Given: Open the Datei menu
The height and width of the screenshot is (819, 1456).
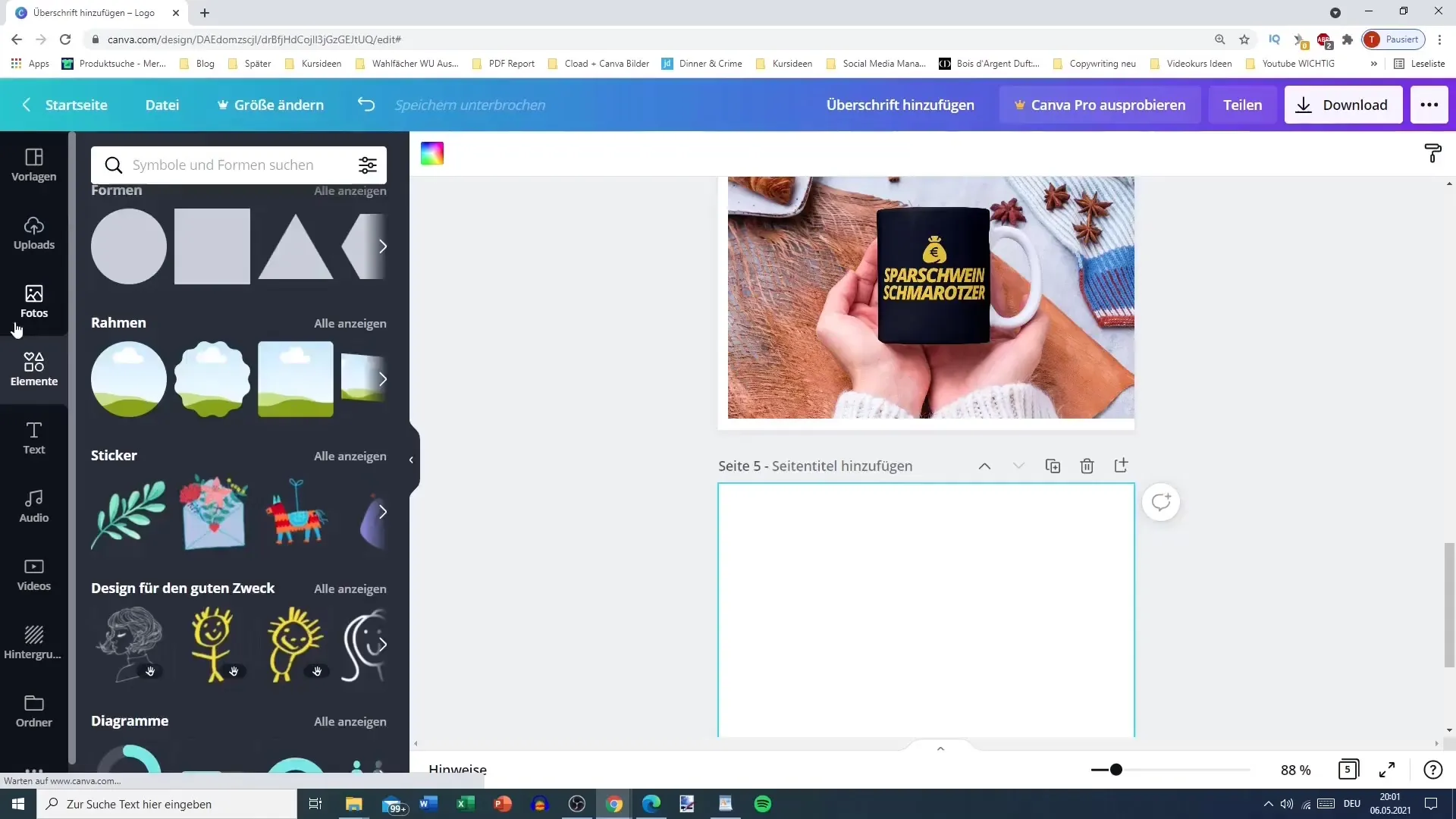Looking at the screenshot, I should click(x=162, y=104).
